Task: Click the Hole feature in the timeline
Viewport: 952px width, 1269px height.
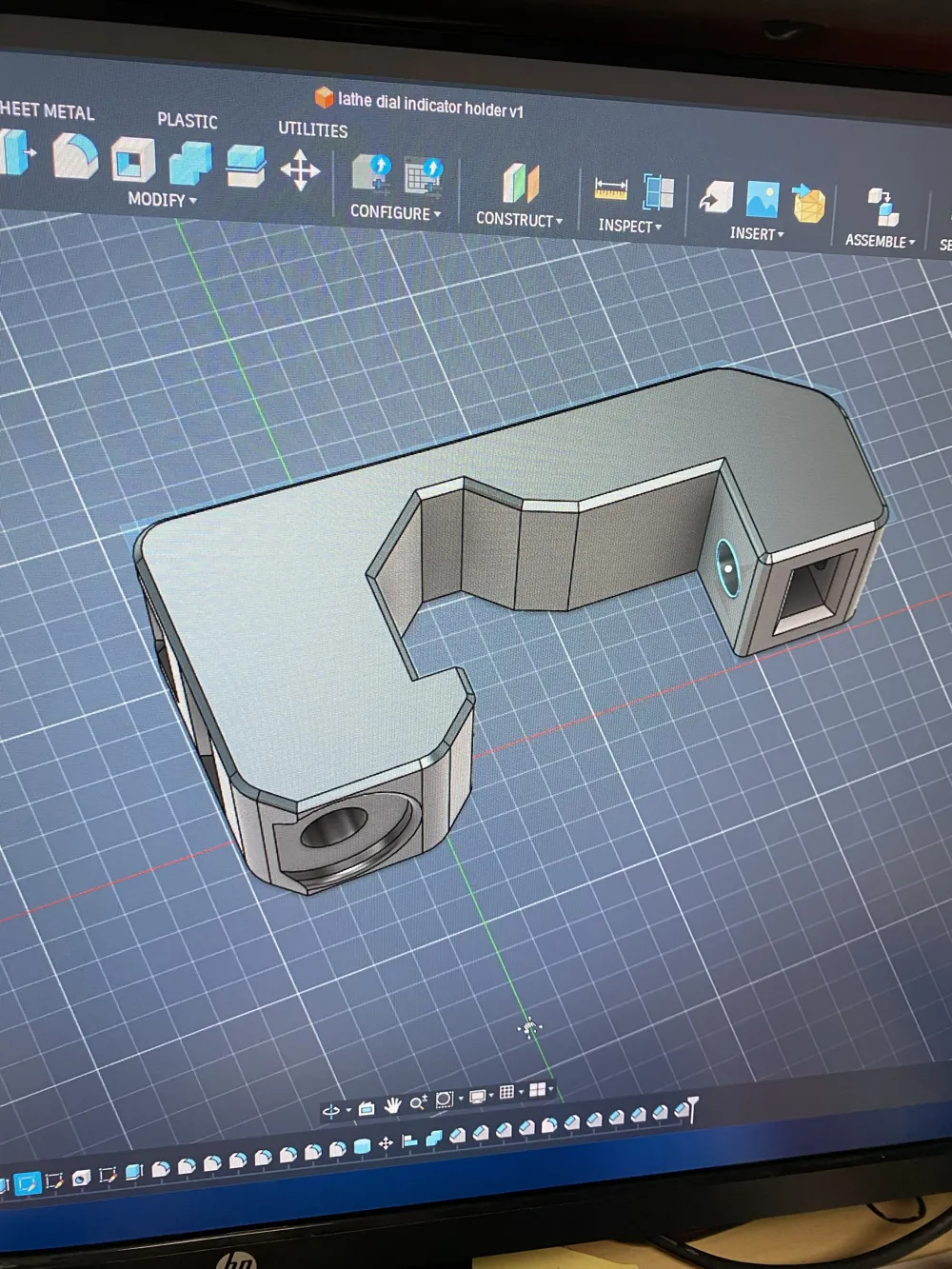Action: click(x=81, y=1177)
